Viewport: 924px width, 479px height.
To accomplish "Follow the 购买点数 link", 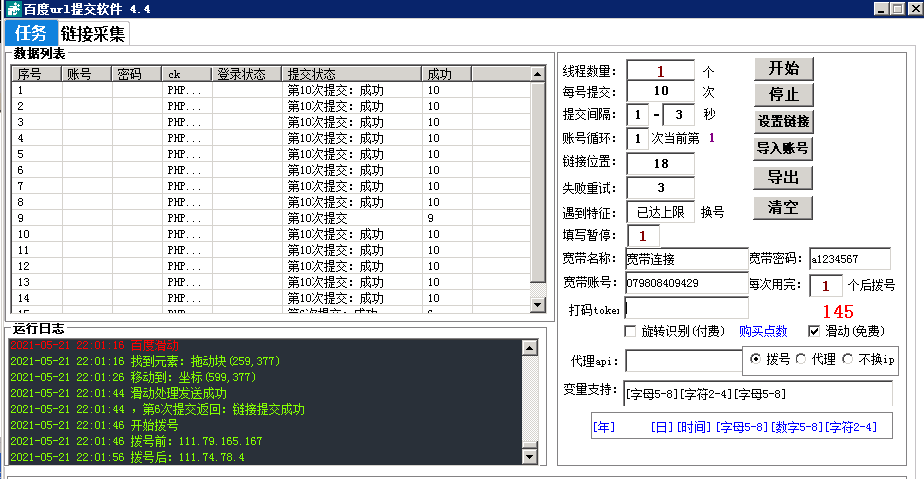I will (x=763, y=331).
